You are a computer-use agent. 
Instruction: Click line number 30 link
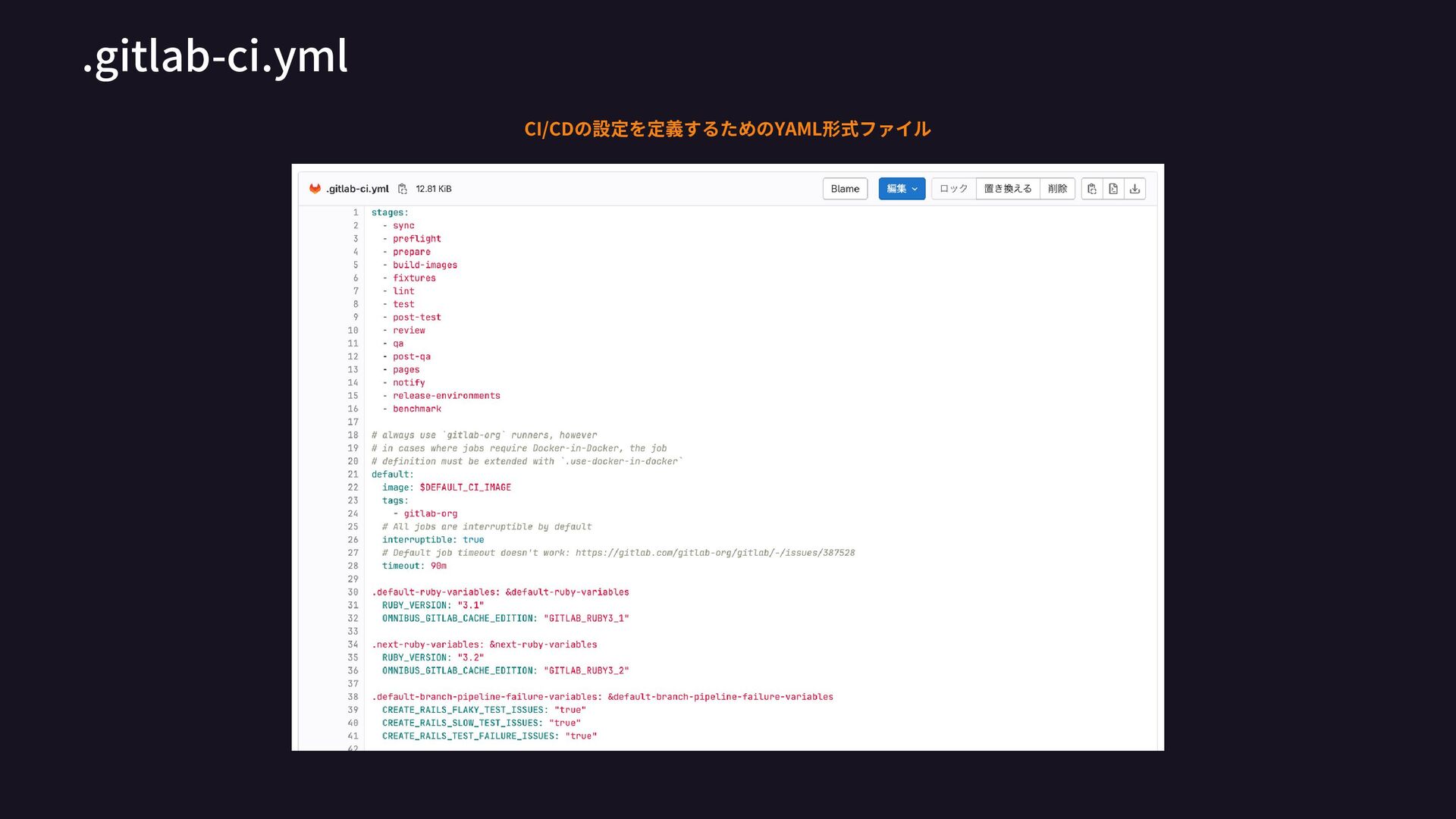[353, 592]
